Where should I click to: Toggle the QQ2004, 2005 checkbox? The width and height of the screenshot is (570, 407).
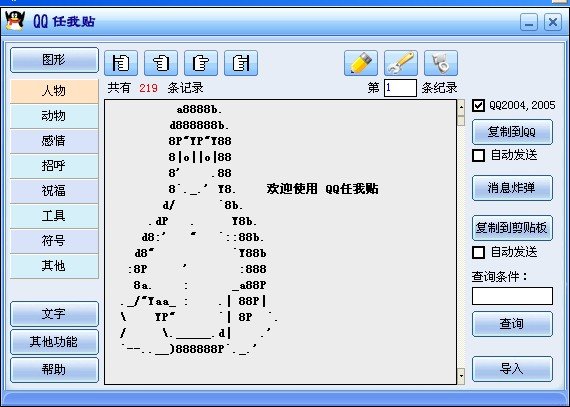coord(478,106)
